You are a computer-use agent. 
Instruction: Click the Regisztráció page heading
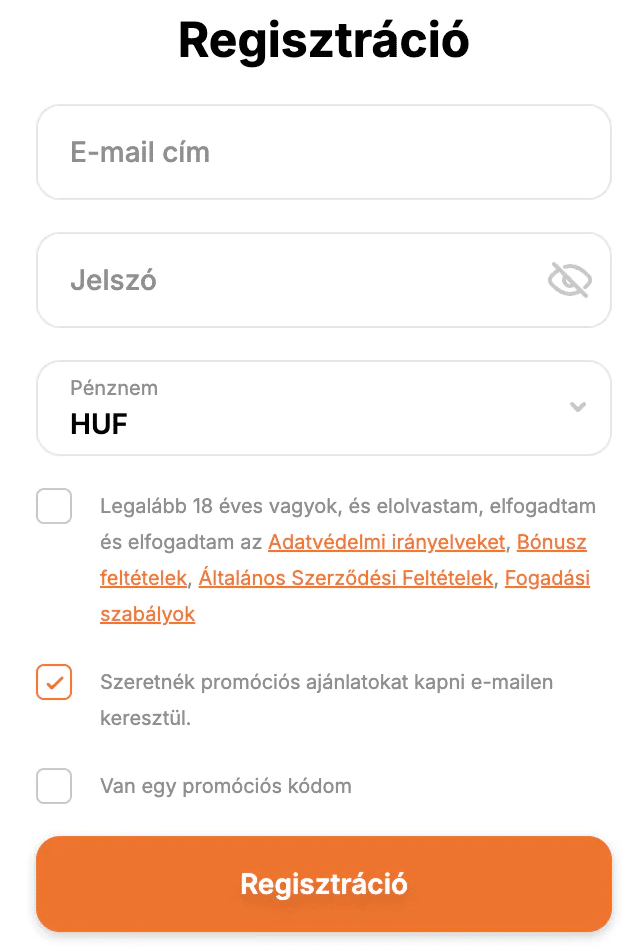323,40
